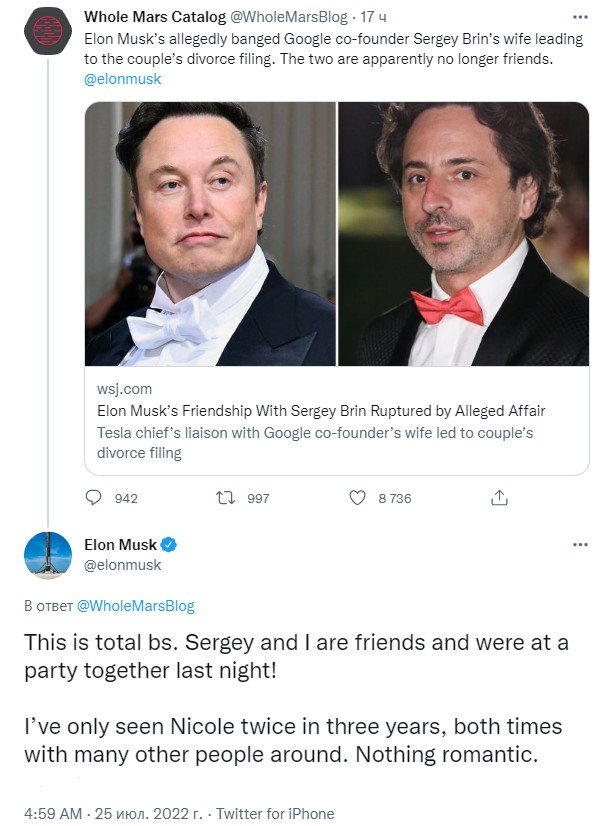
Task: Open more options on Whole Mars tweet
Action: pyautogui.click(x=580, y=17)
